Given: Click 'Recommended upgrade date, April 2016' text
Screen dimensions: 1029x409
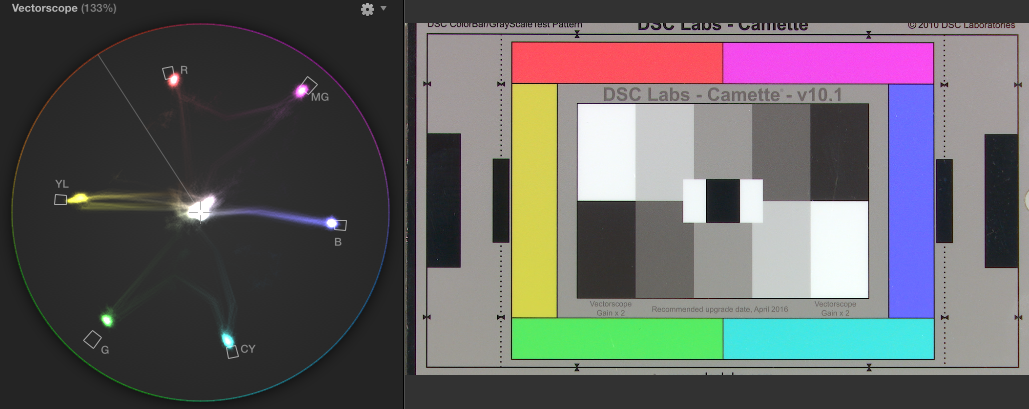Looking at the screenshot, I should 720,309.
